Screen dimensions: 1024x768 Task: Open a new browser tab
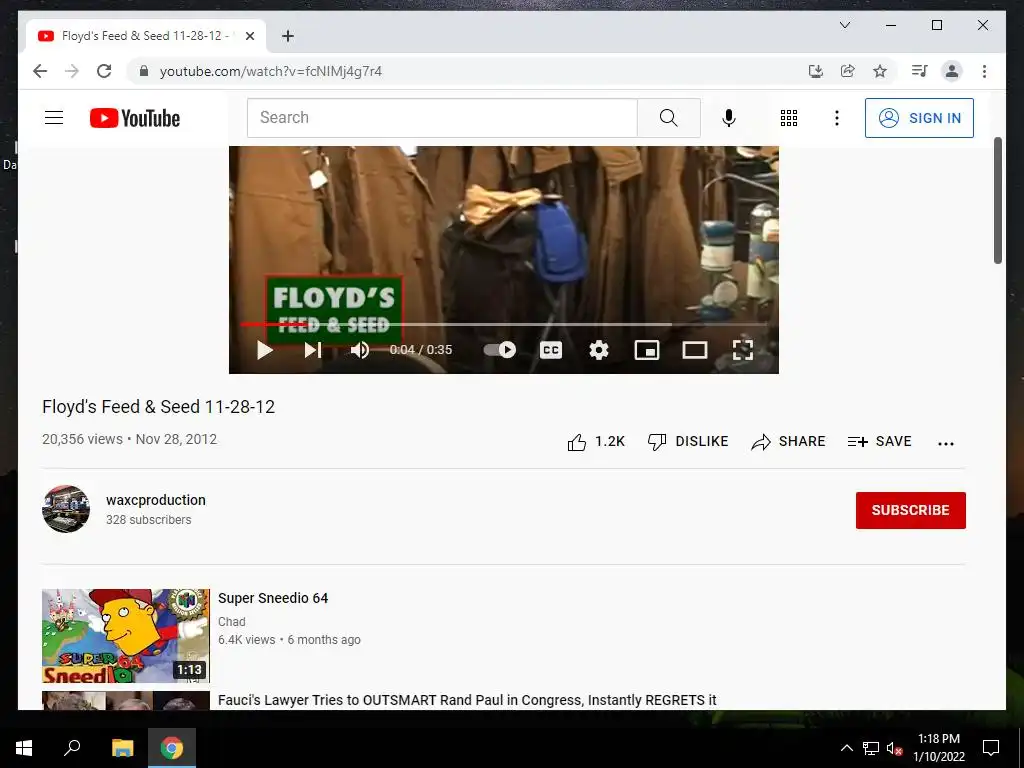coord(288,36)
